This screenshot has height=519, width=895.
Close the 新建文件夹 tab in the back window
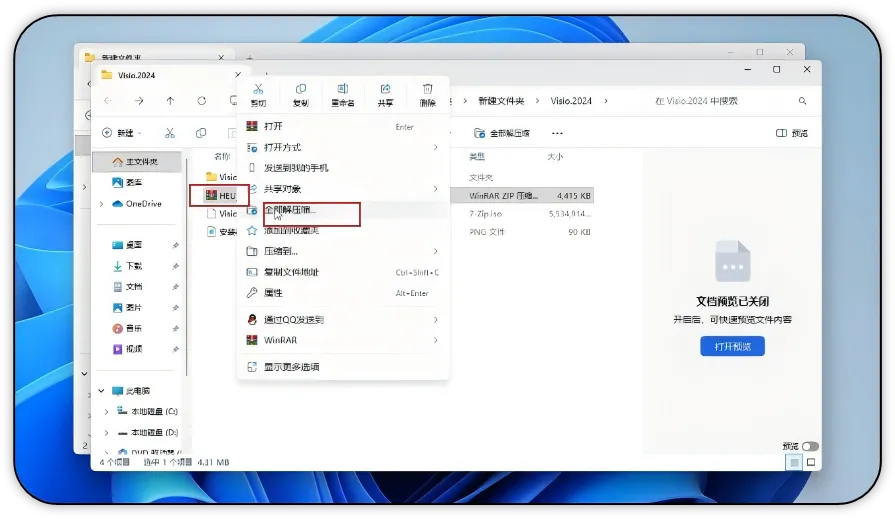pos(221,58)
